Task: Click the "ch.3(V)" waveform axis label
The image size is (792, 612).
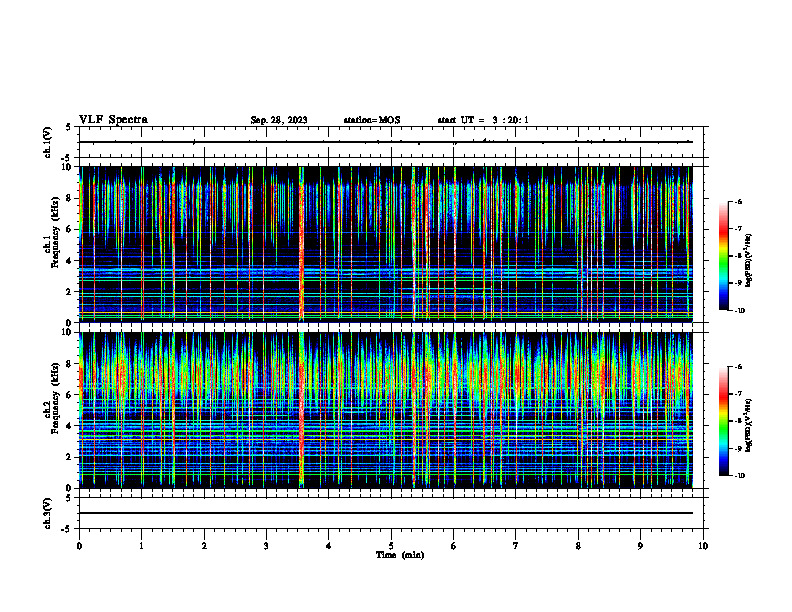Action: coord(48,513)
